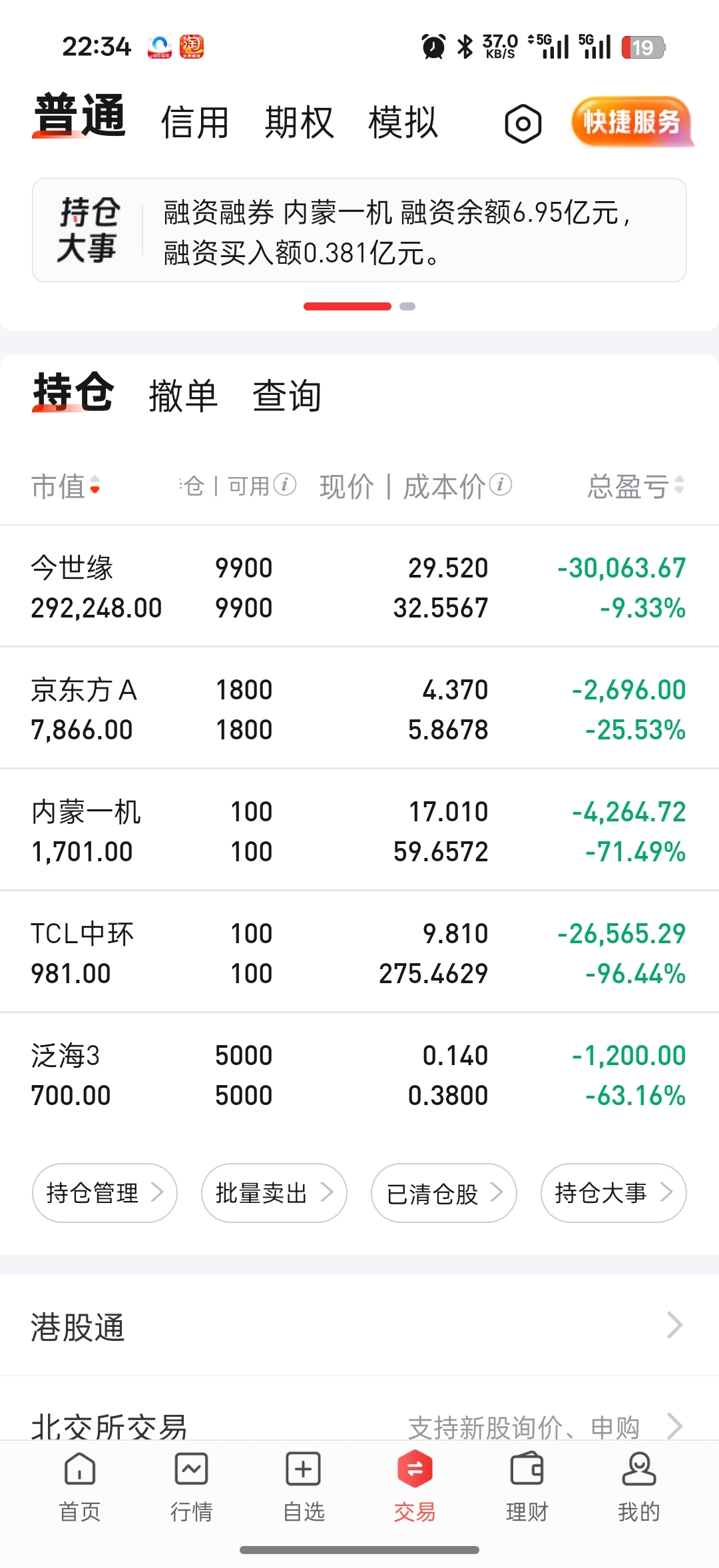Open the hexagon settings icon
This screenshot has height=1568, width=719.
tap(523, 124)
